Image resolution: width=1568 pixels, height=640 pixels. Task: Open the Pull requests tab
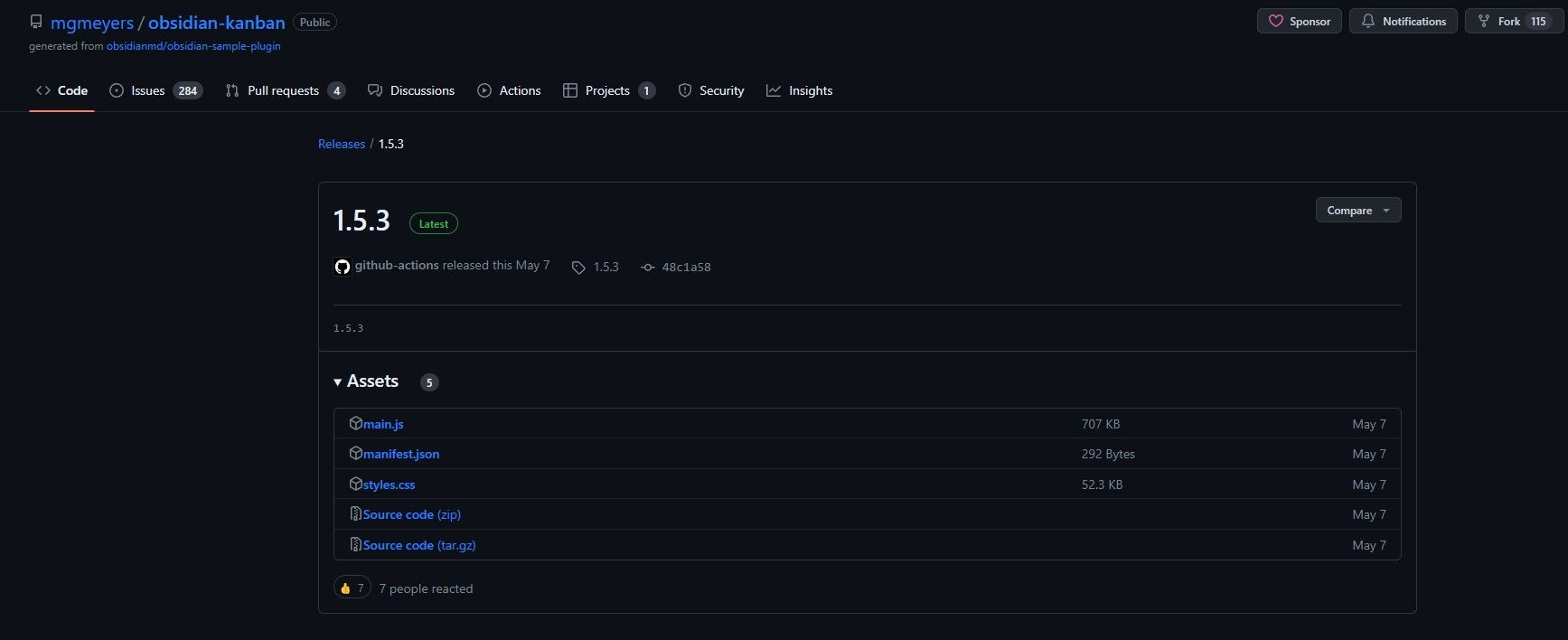tap(285, 90)
